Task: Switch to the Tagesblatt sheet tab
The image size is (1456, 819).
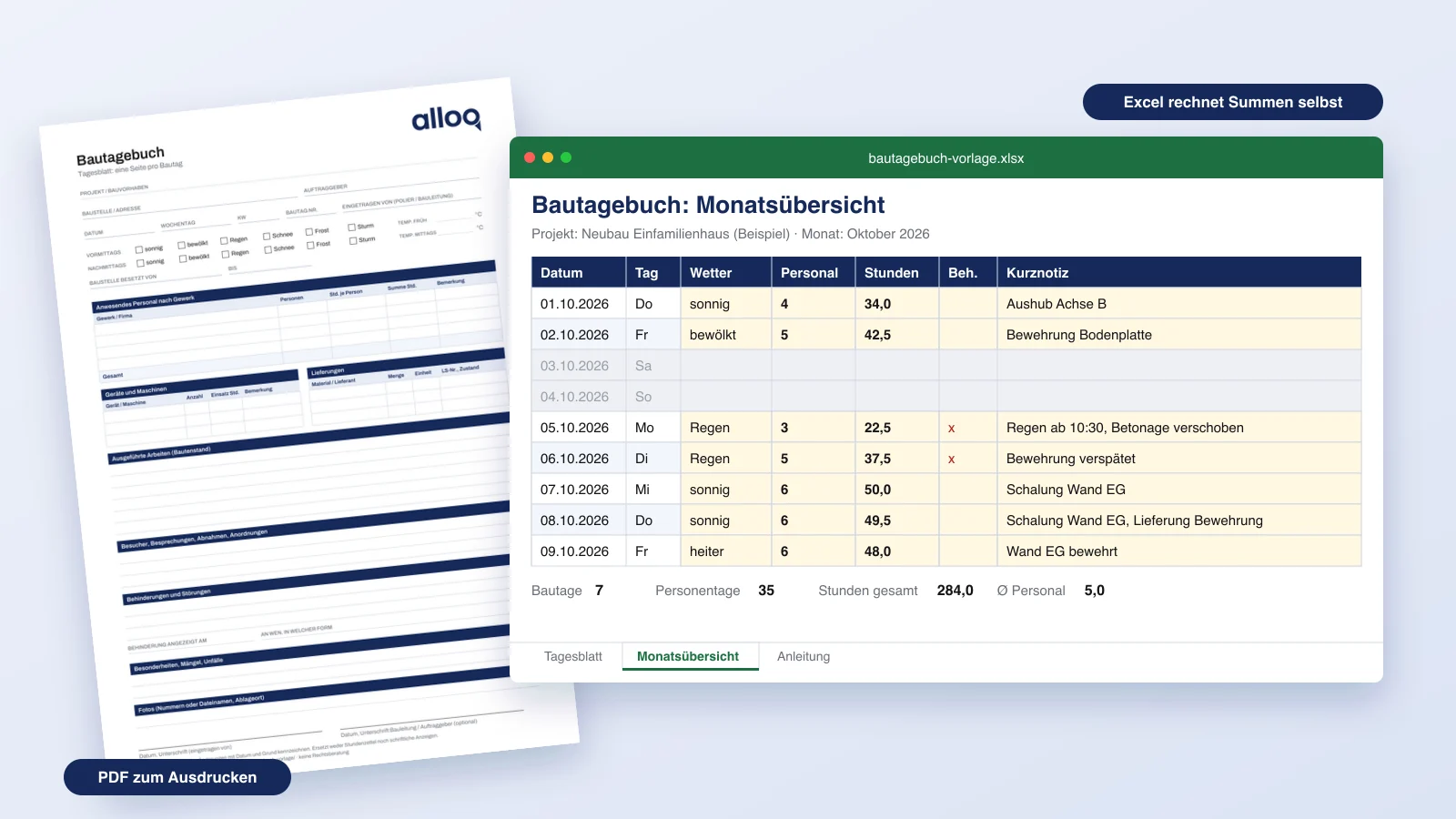Action: pos(573,656)
